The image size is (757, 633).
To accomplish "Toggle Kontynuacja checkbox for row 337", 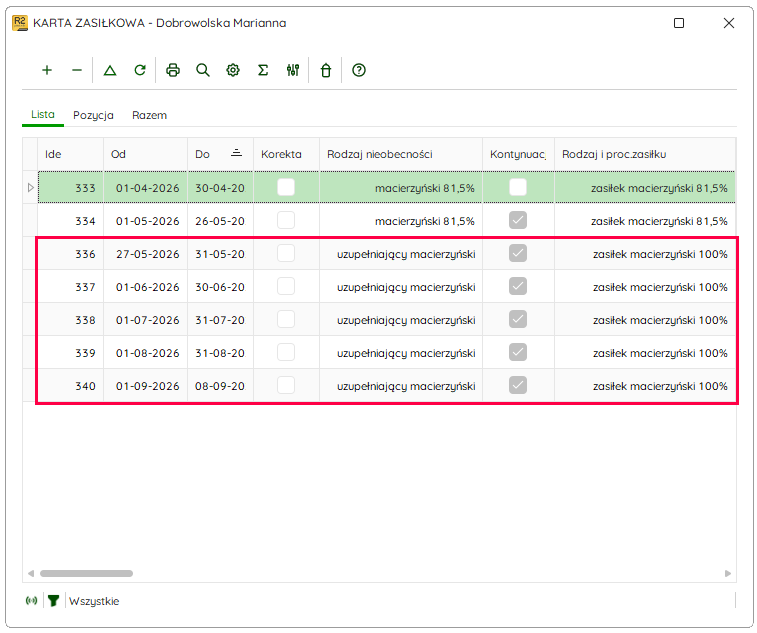I will 518,286.
